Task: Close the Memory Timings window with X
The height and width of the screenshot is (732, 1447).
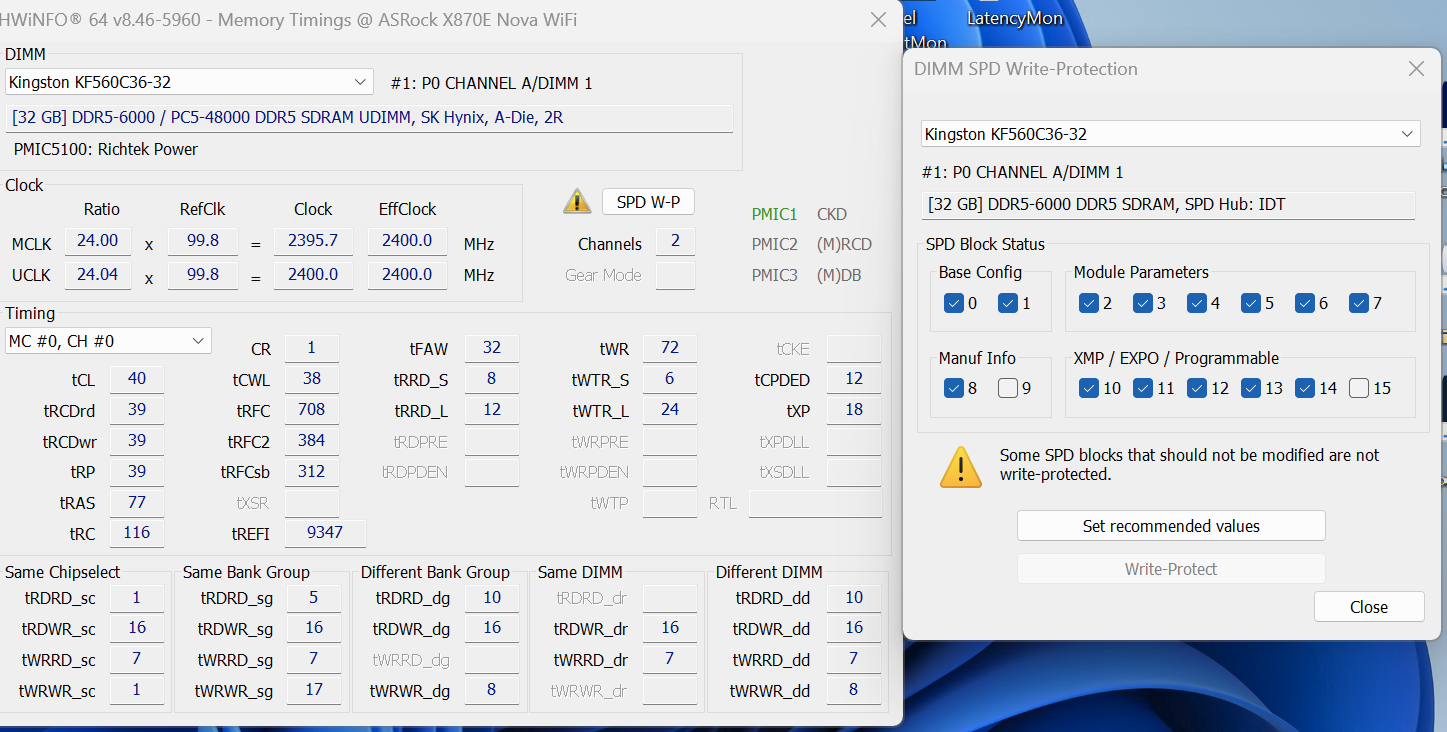Action: (x=878, y=20)
